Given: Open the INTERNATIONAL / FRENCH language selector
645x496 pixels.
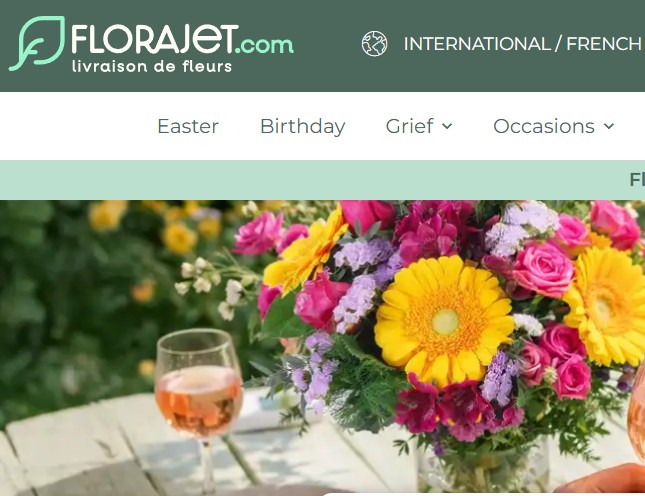Looking at the screenshot, I should pyautogui.click(x=522, y=44).
